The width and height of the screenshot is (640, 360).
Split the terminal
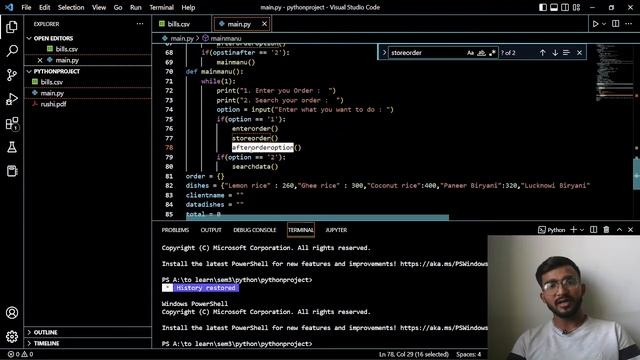(x=594, y=230)
